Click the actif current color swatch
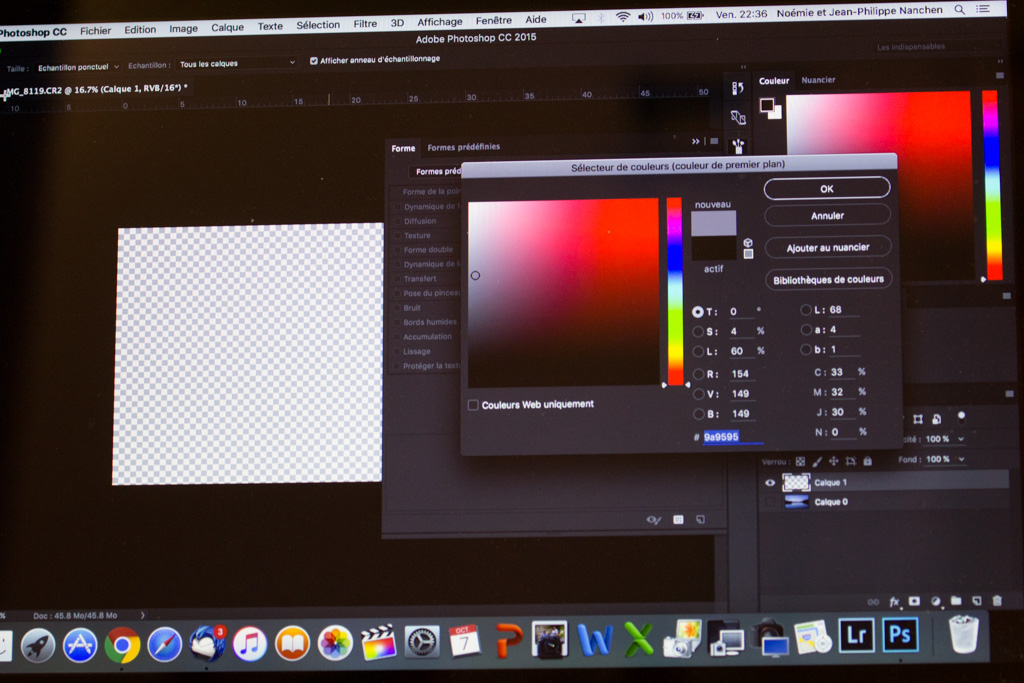This screenshot has width=1024, height=683. click(714, 249)
